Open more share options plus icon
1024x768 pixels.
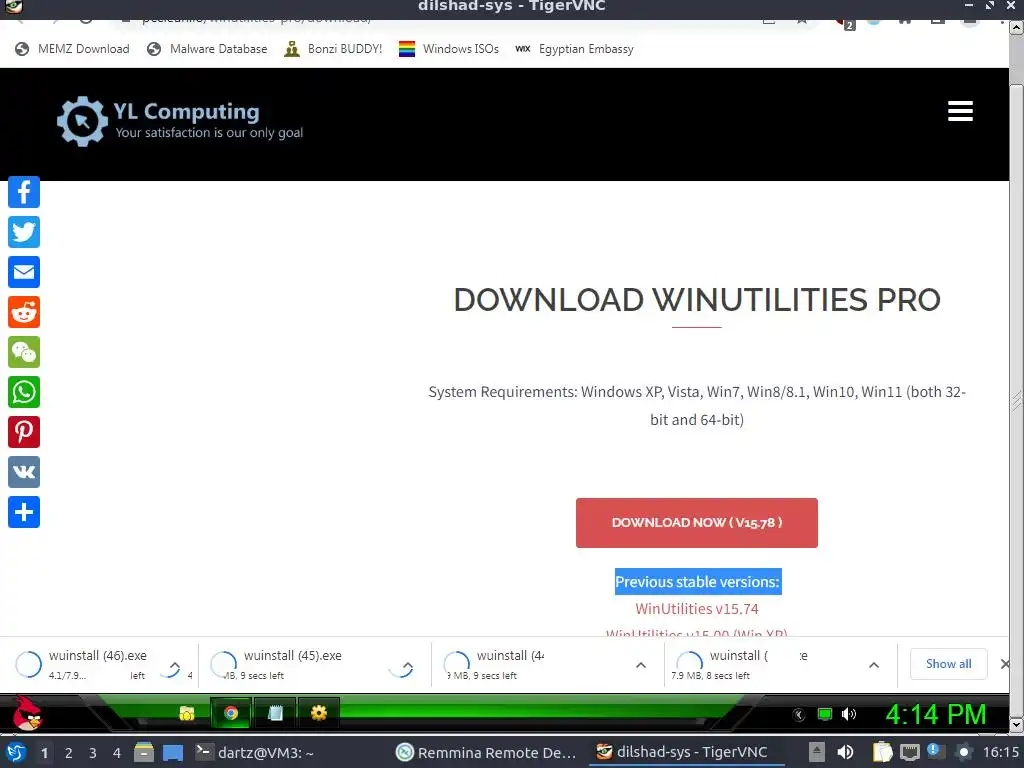point(24,512)
